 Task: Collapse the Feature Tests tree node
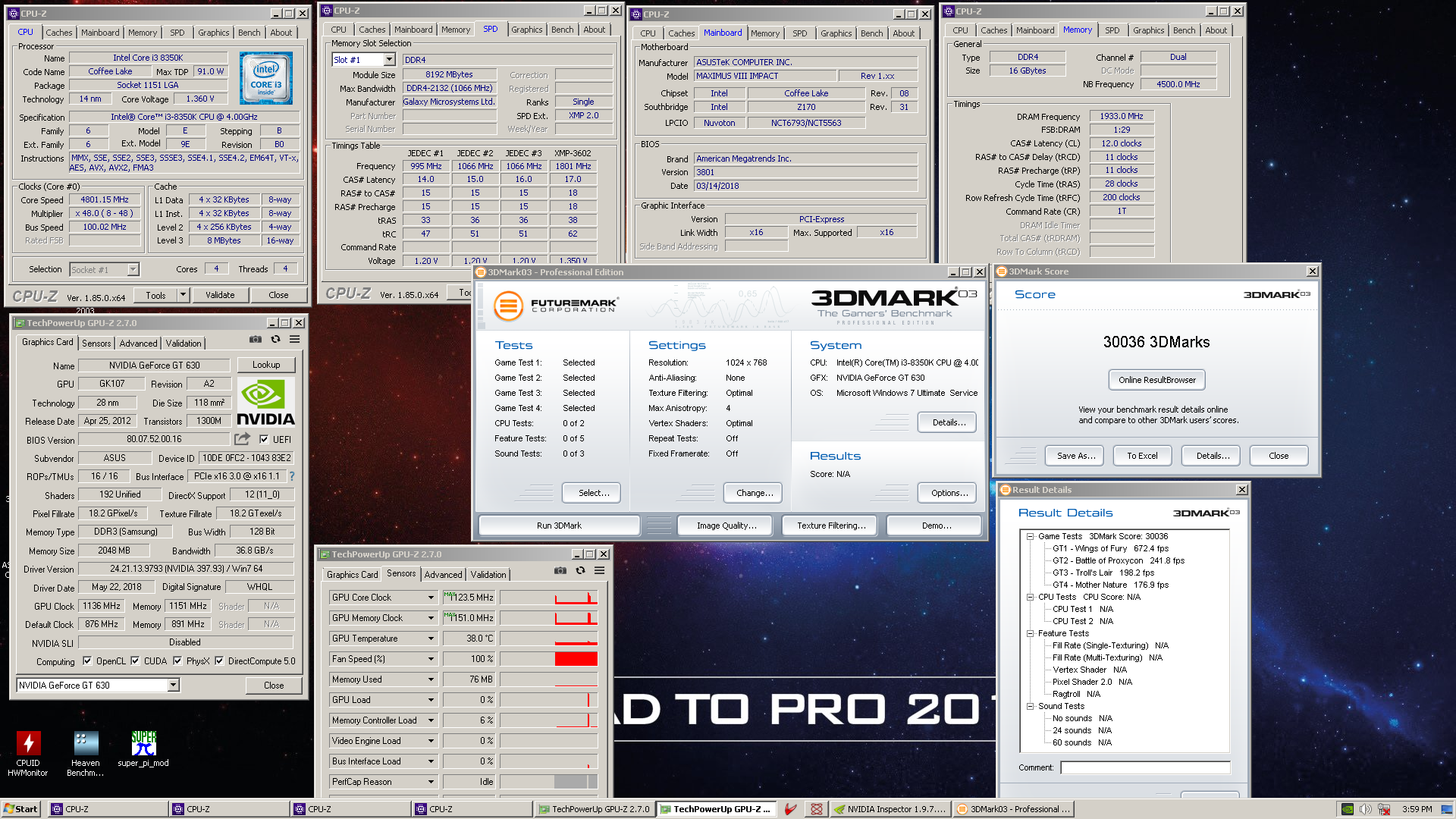point(1030,633)
